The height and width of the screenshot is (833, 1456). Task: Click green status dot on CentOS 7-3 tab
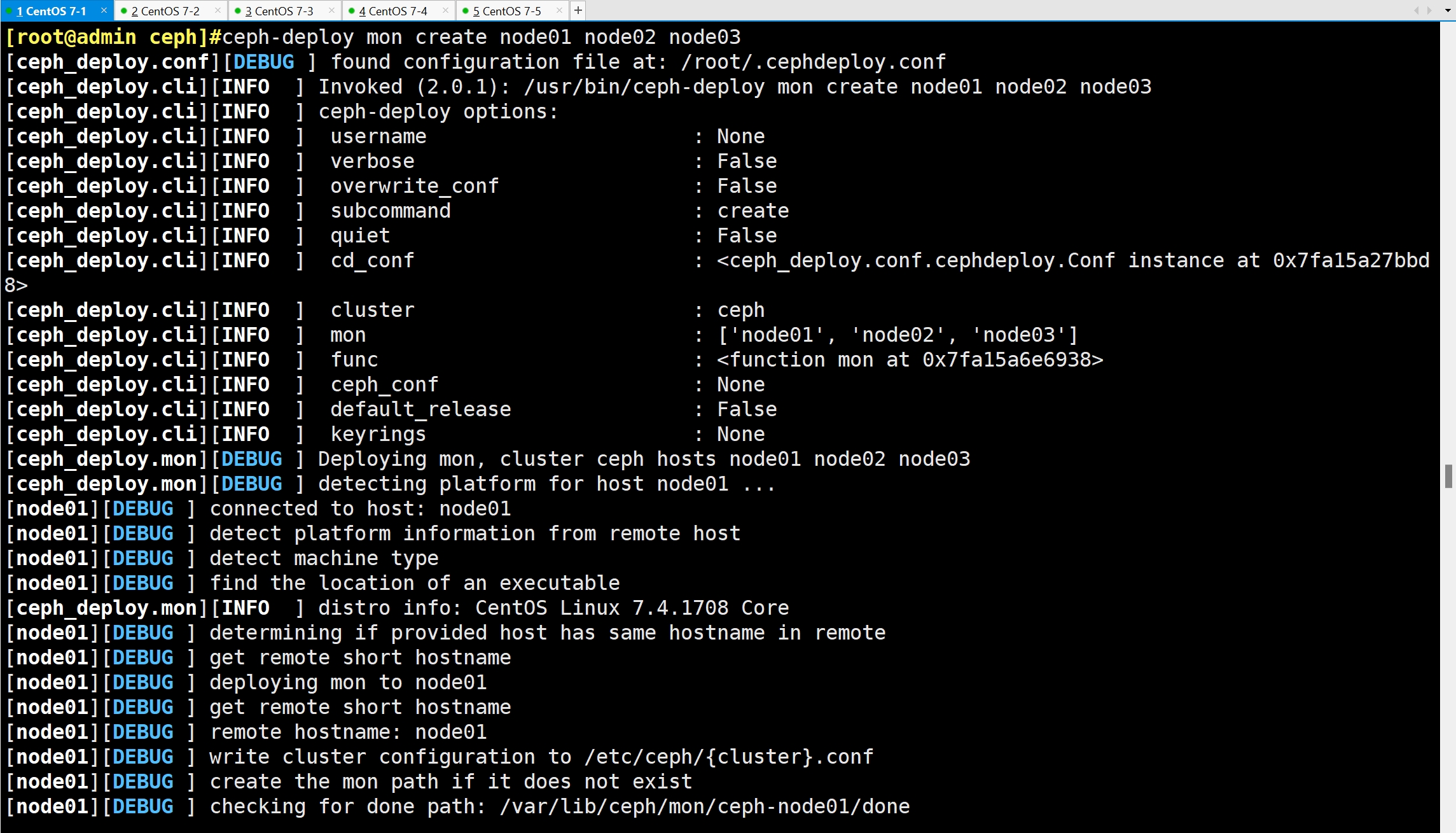tap(238, 11)
